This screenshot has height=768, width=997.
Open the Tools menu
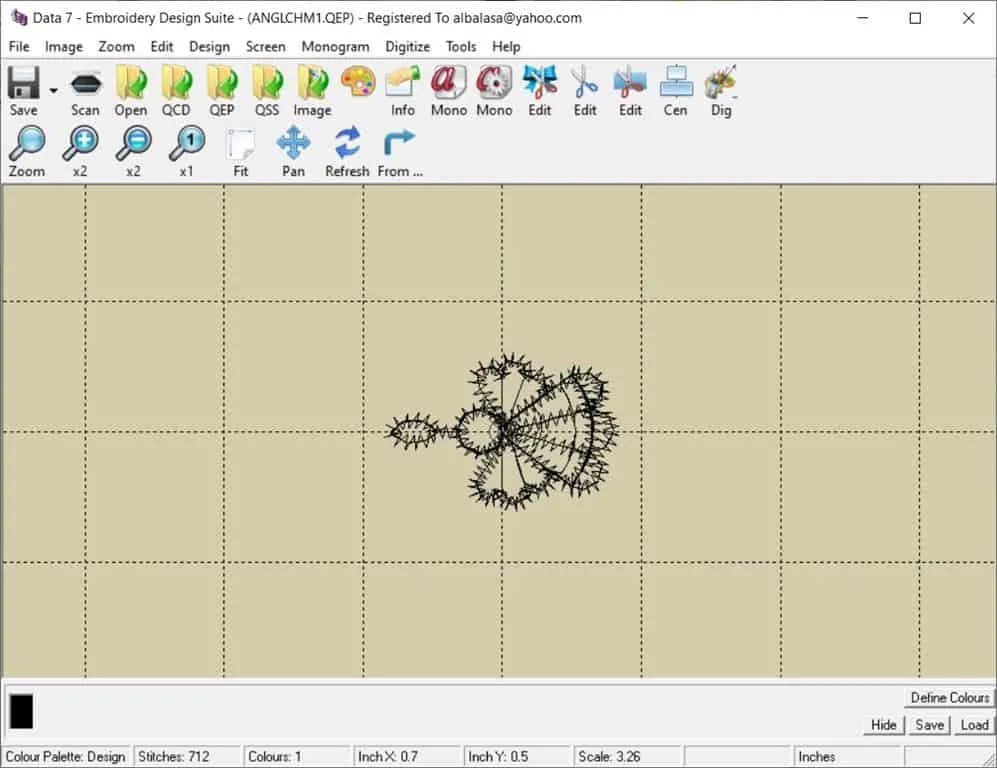tap(461, 46)
